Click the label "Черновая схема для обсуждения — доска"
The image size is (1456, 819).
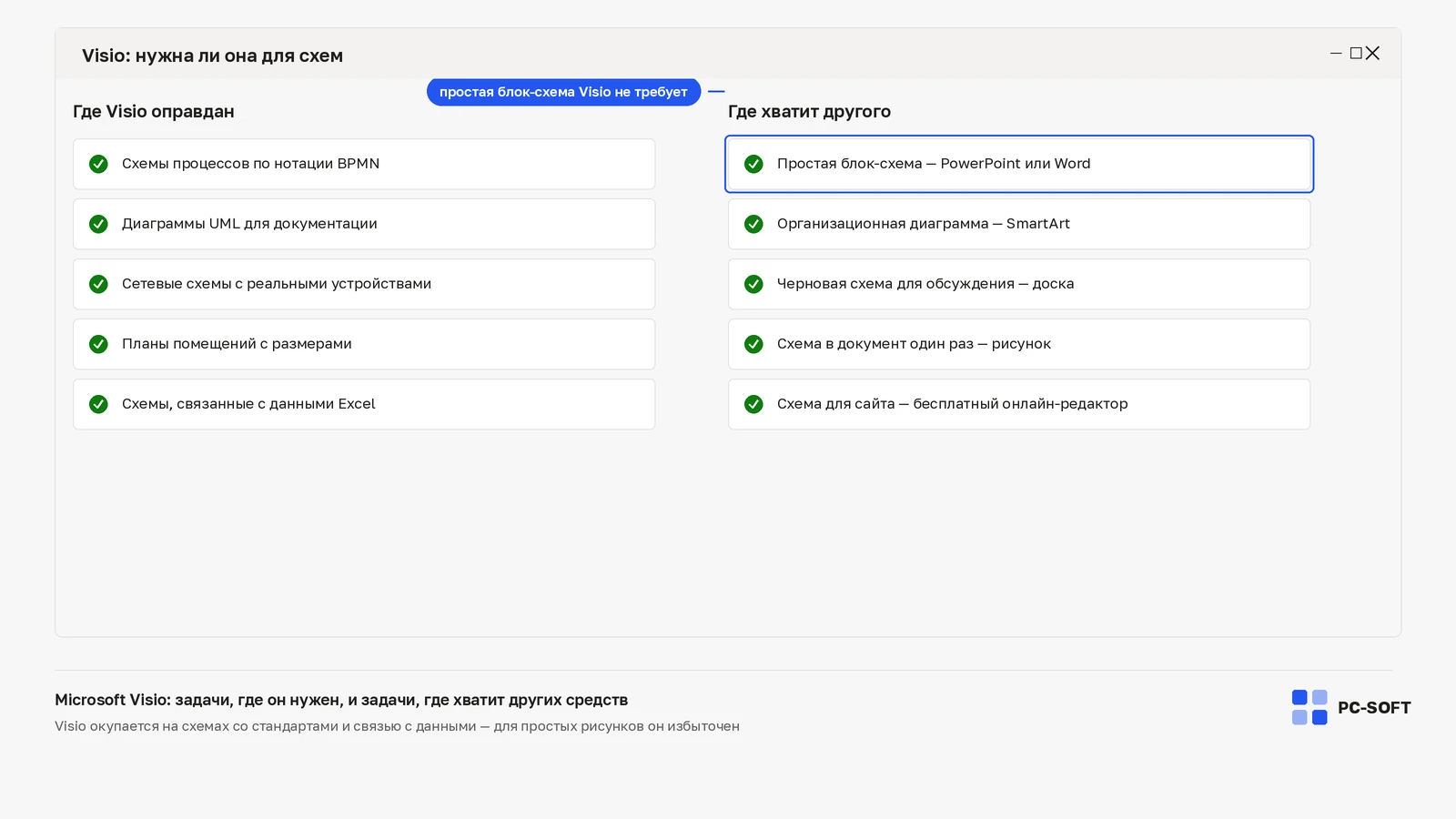925,284
